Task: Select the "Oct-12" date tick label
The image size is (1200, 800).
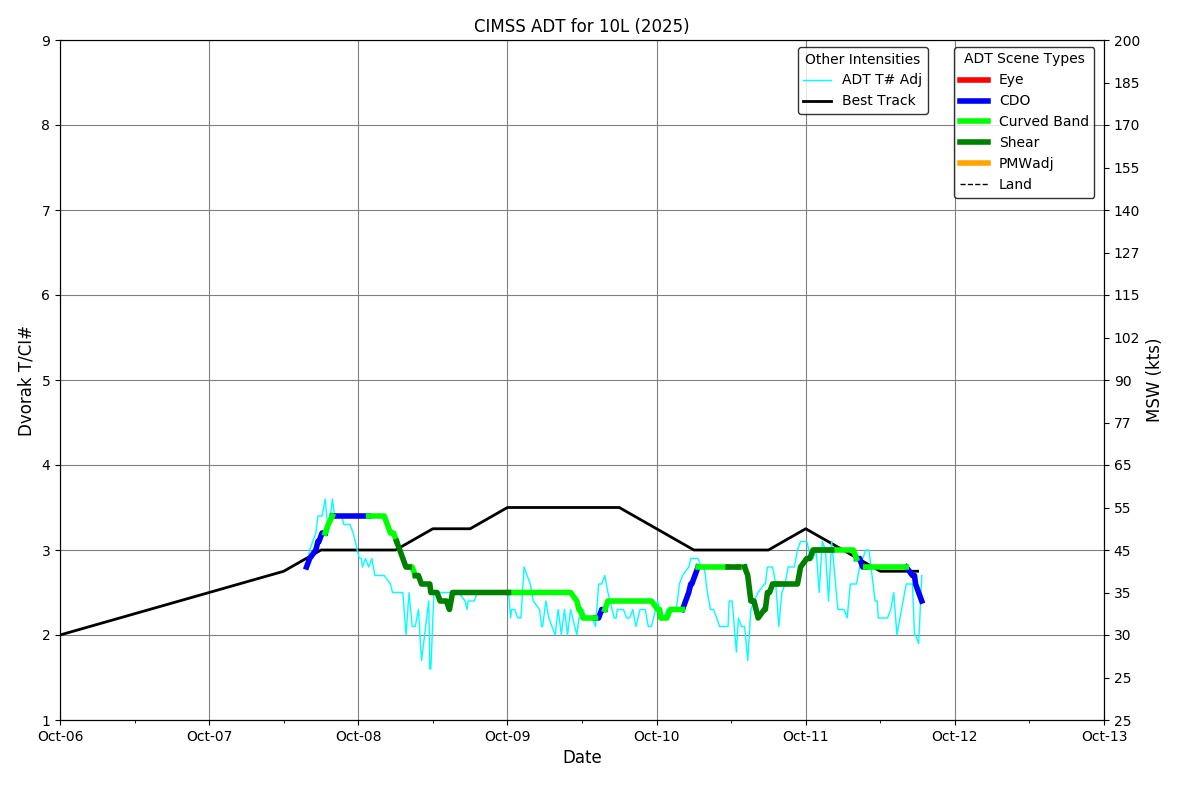Action: pos(955,736)
